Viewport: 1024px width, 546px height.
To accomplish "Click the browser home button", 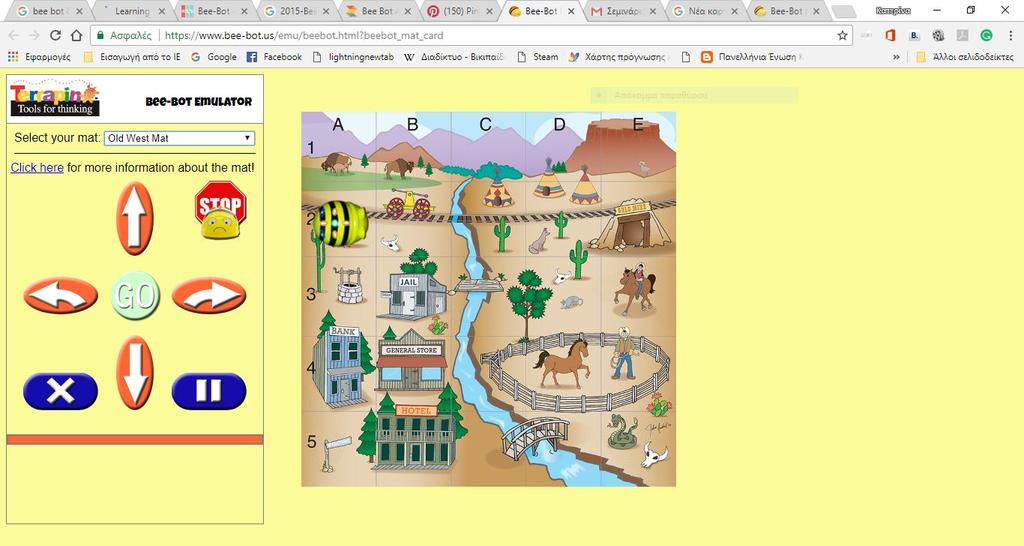I will tap(76, 35).
